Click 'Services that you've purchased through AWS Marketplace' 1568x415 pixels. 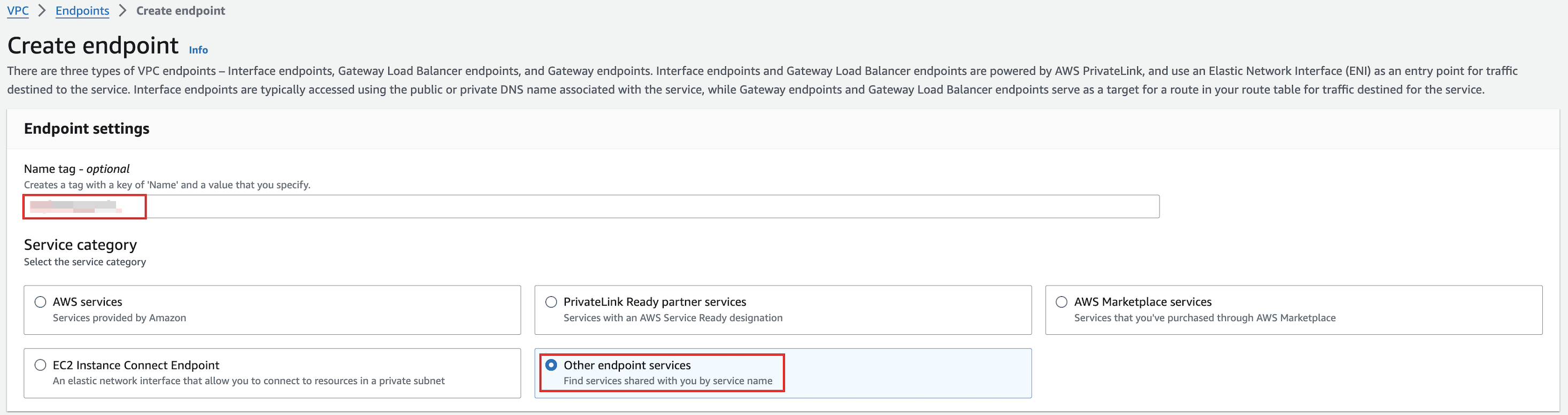coord(1204,318)
